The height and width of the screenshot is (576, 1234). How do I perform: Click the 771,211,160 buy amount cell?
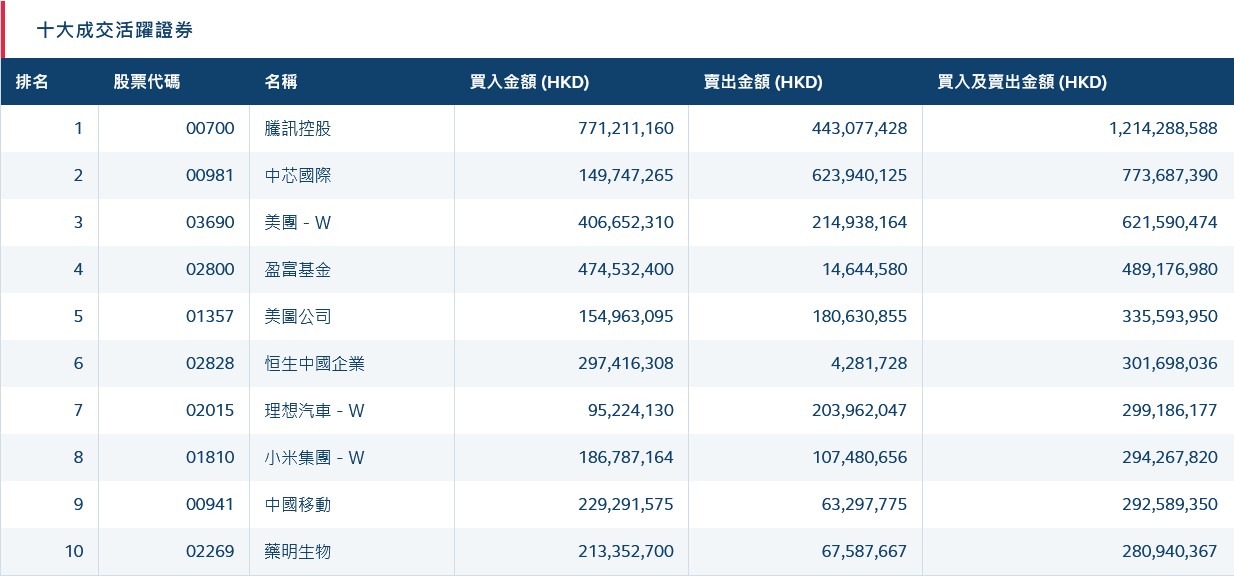[x=623, y=128]
